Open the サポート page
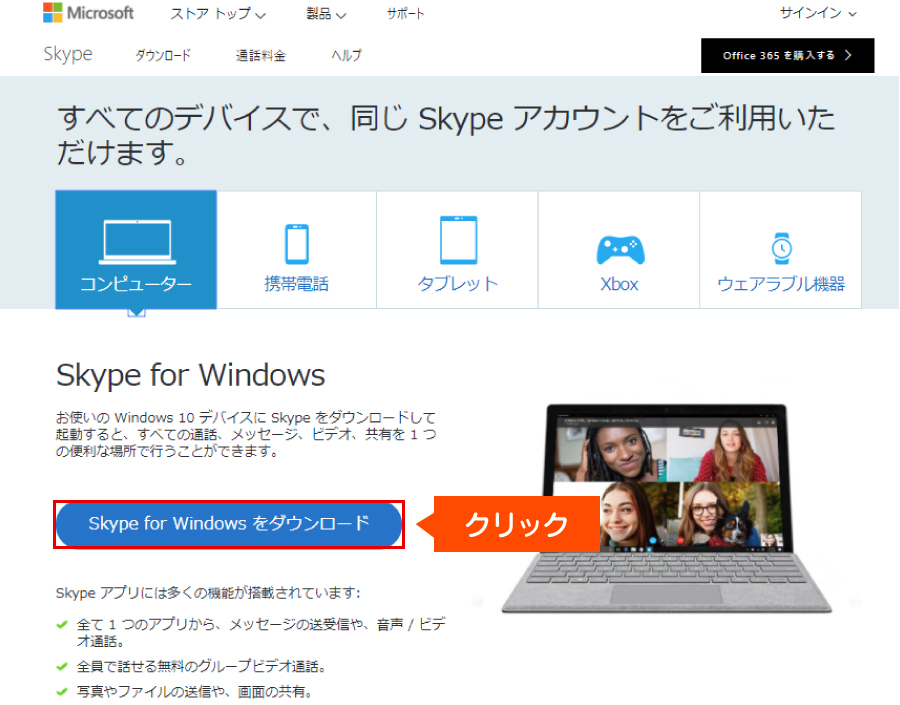This screenshot has width=900, height=705. click(405, 14)
